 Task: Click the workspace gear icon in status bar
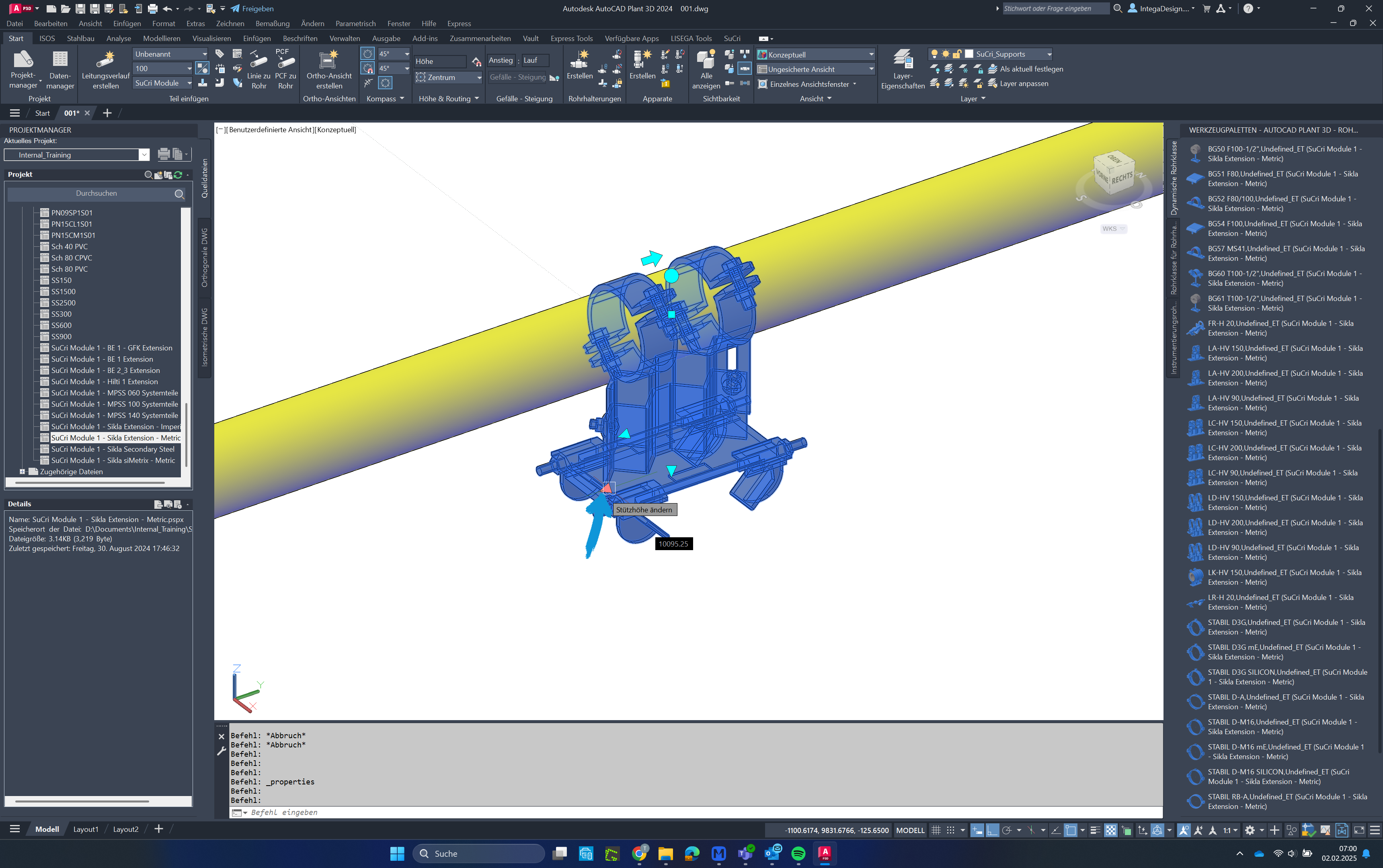coord(1250,830)
